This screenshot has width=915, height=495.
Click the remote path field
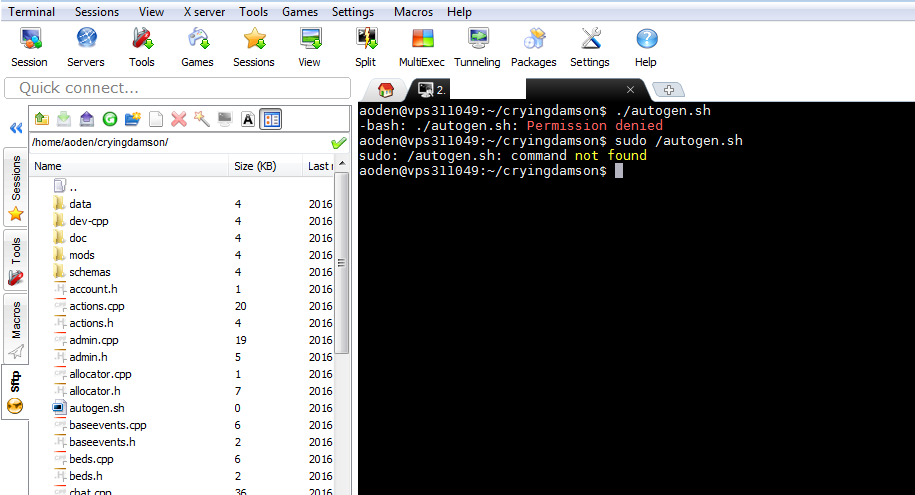pos(179,142)
